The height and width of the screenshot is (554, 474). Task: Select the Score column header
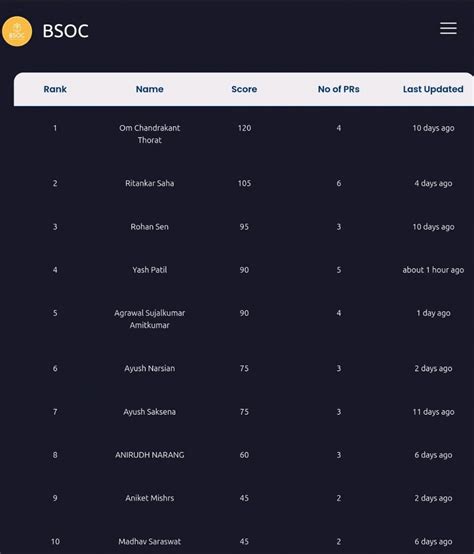point(244,89)
